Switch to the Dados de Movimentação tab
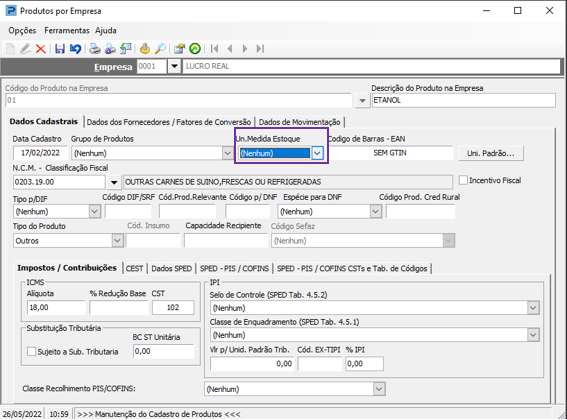 tap(299, 122)
